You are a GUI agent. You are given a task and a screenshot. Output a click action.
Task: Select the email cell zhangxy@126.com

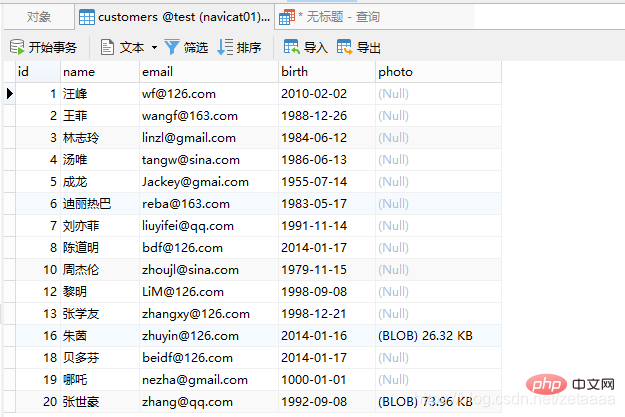point(209,314)
